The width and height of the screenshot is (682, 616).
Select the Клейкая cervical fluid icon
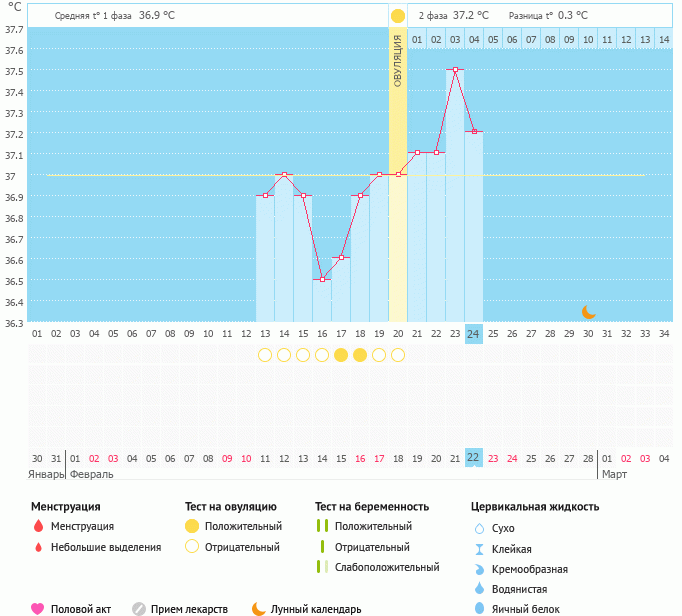pos(479,549)
